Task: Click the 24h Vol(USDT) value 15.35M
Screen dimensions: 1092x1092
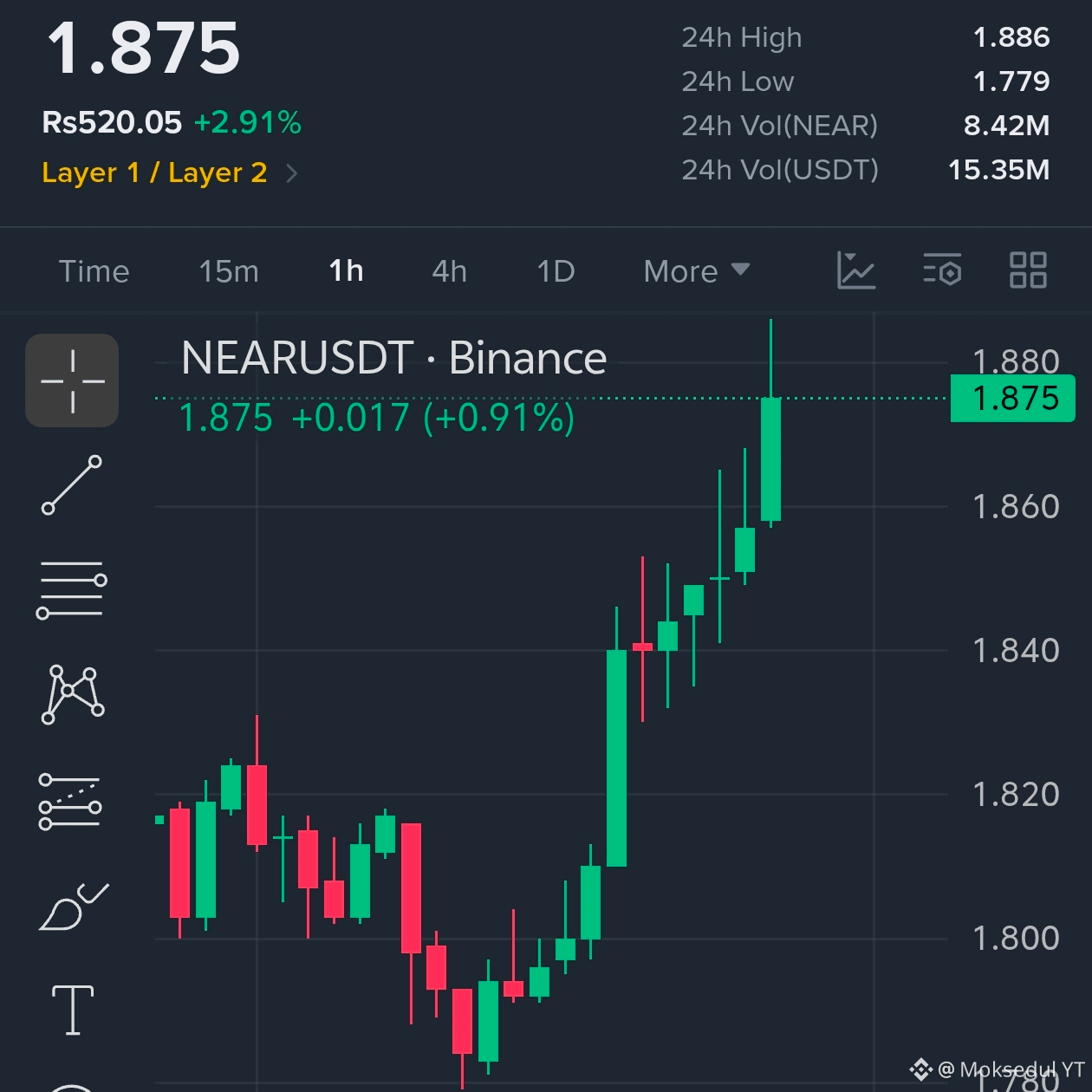Action: pos(998,170)
